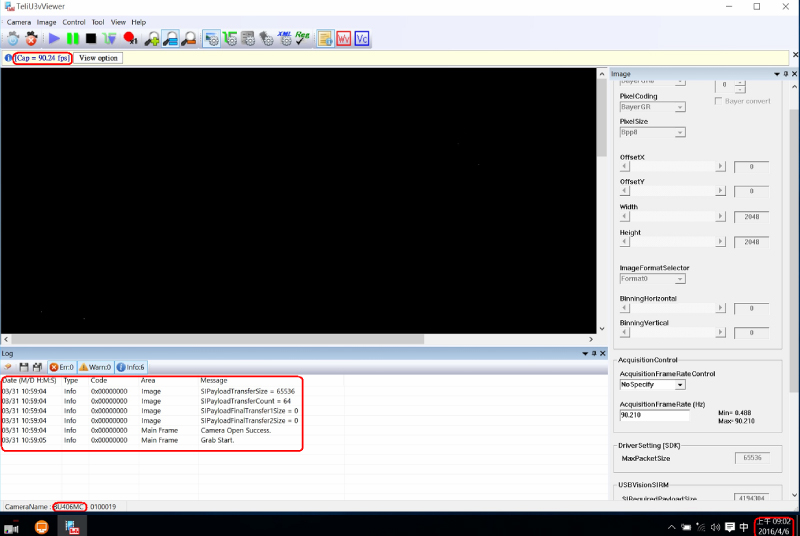Open the Tool menu
Viewport: 800px width, 536px height.
[97, 22]
